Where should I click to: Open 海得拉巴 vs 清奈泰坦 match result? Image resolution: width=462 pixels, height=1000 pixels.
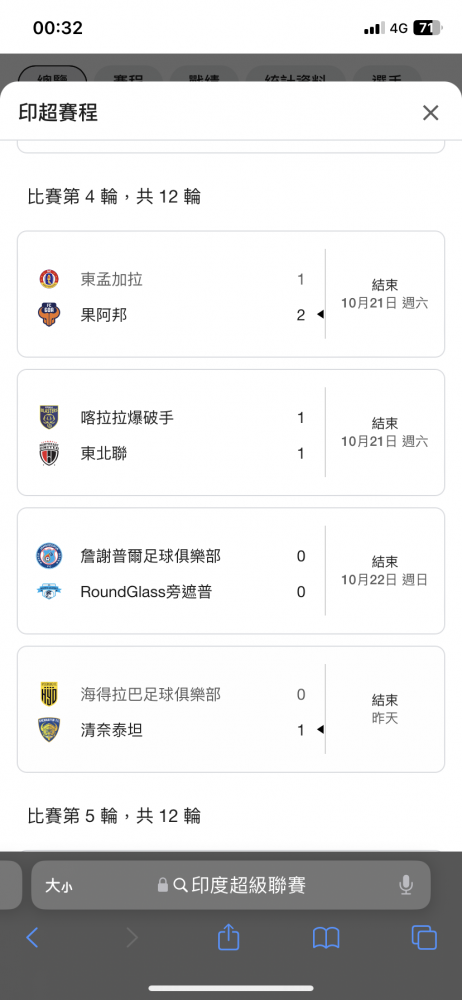click(230, 709)
